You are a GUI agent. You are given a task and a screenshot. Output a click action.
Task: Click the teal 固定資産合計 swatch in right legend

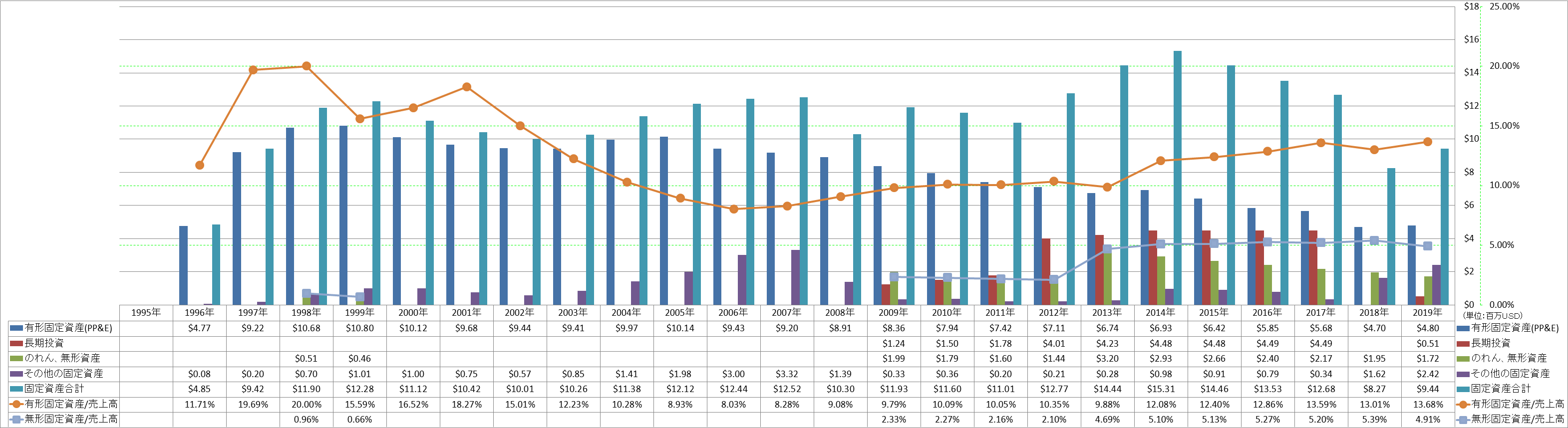(x=1464, y=389)
